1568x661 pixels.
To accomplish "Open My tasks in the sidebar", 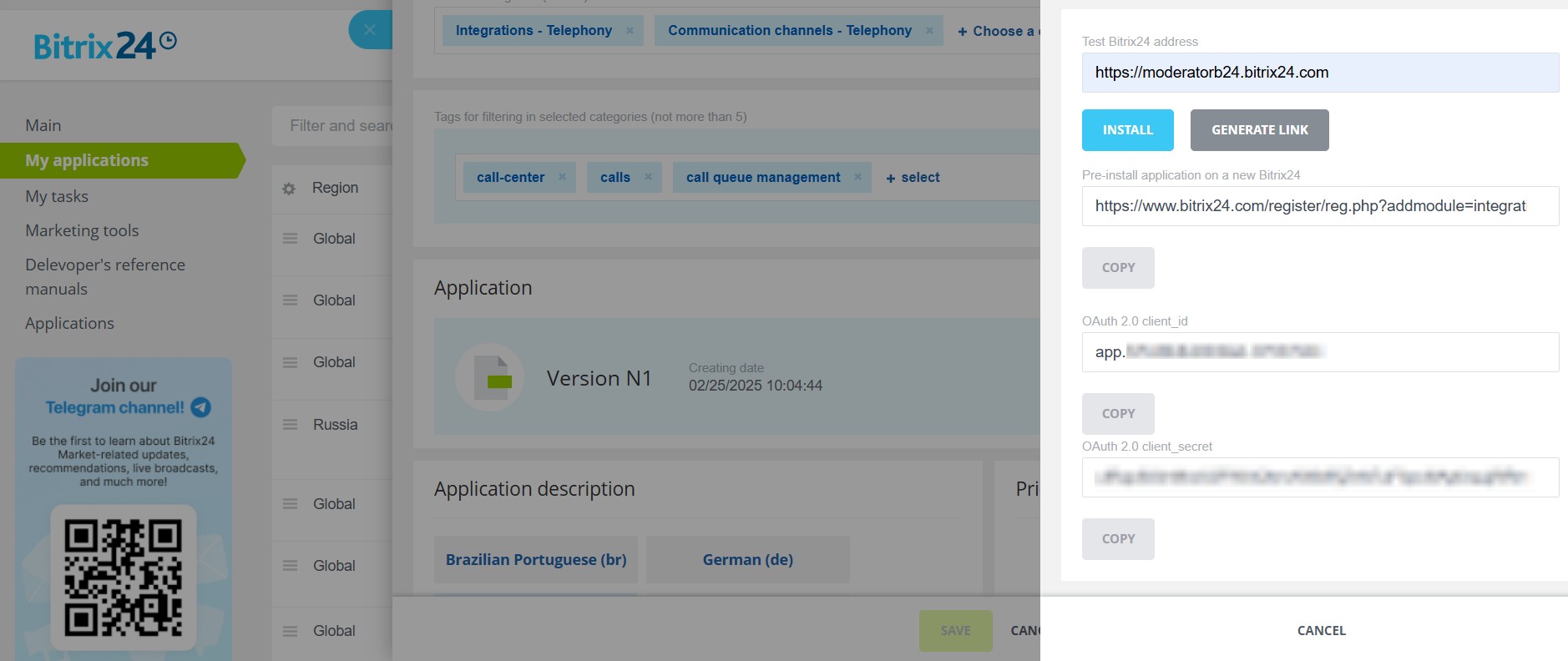I will [57, 196].
